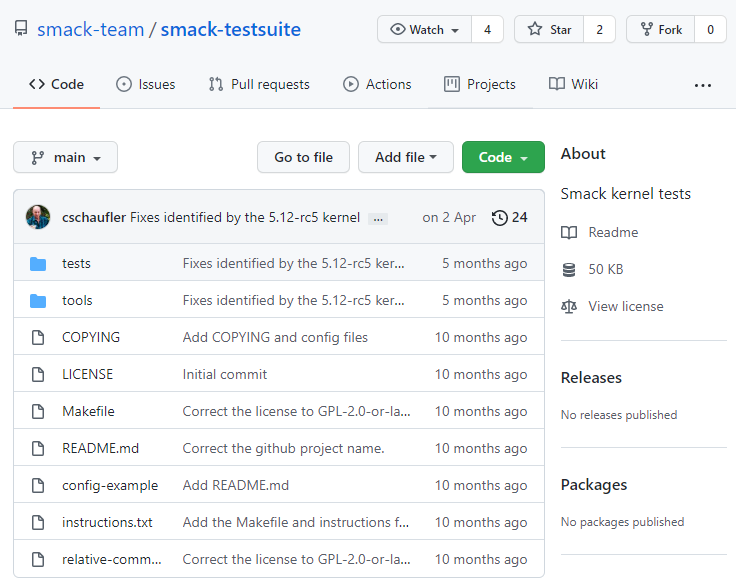This screenshot has width=736, height=584.
Task: Click the Readme book icon in About
Action: point(569,232)
